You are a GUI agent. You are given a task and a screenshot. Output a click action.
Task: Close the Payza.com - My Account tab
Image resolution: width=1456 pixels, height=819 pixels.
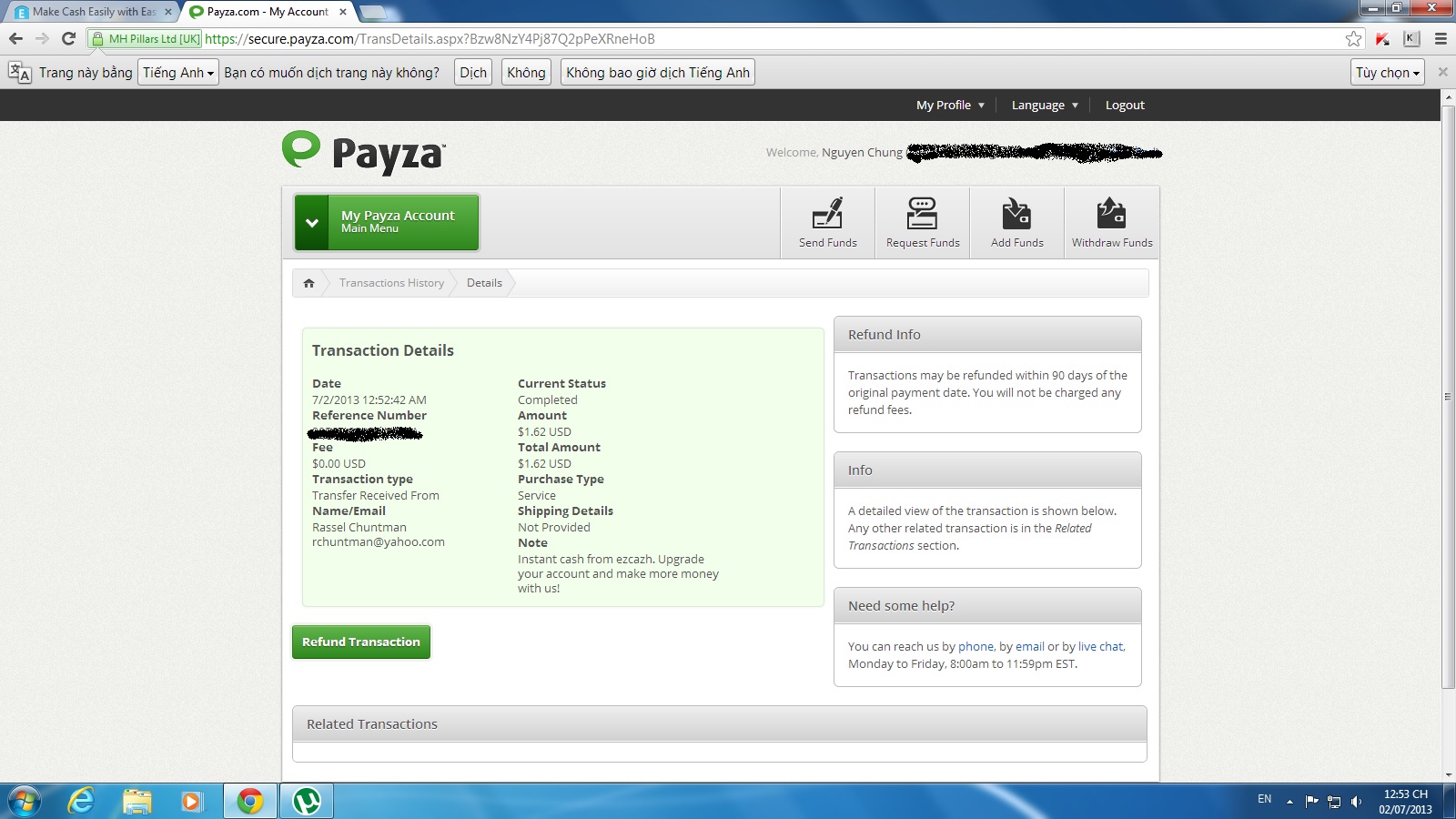point(343,12)
